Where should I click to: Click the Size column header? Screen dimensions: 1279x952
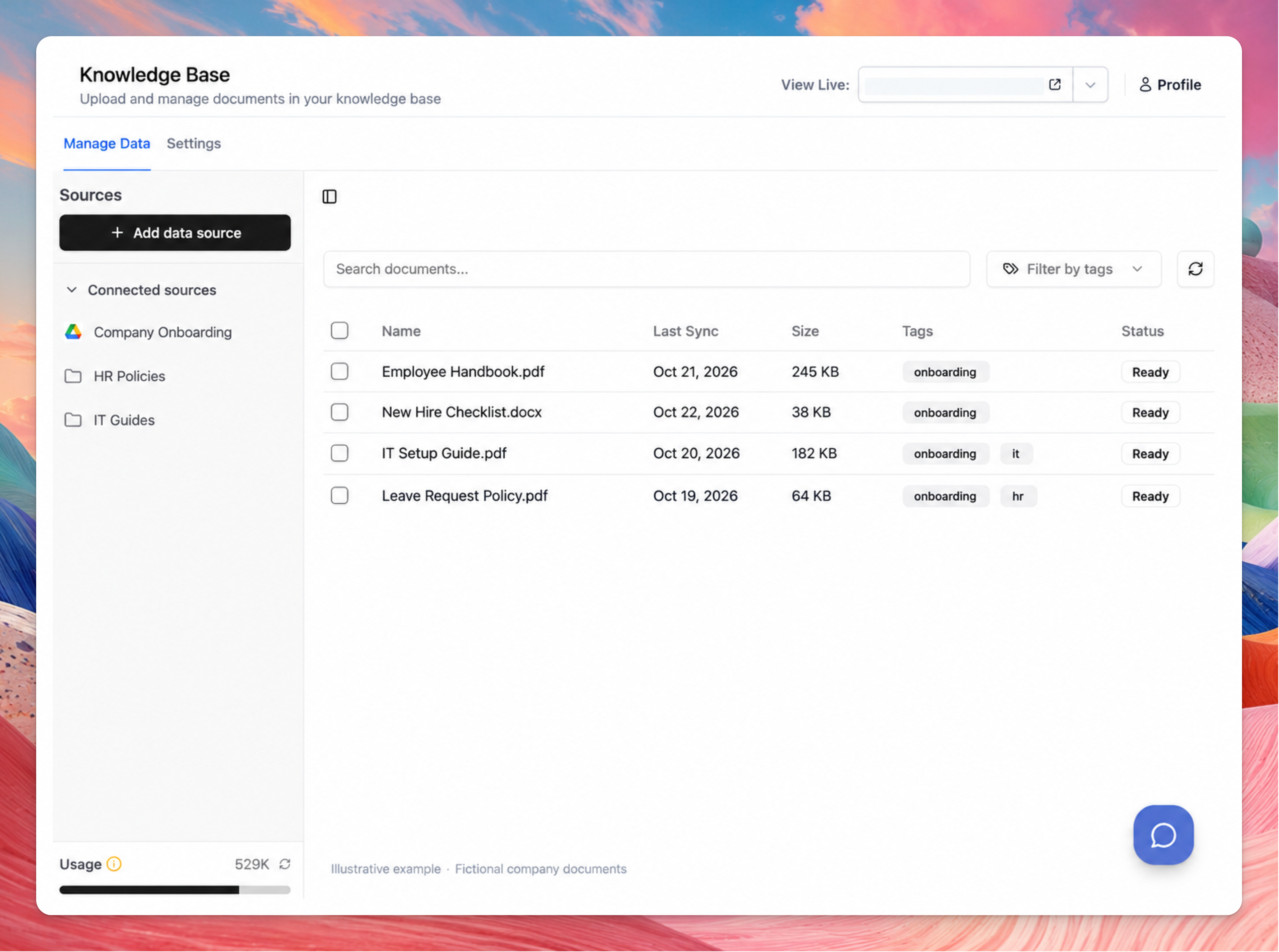[805, 331]
